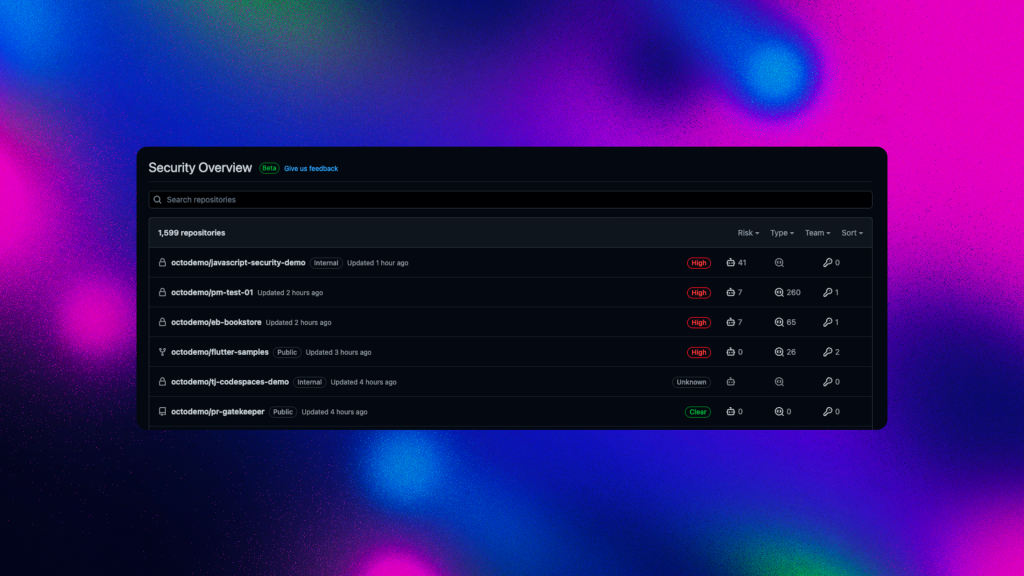Click secret scanning key icon in eb-bookstore row
The image size is (1024, 576).
[827, 322]
